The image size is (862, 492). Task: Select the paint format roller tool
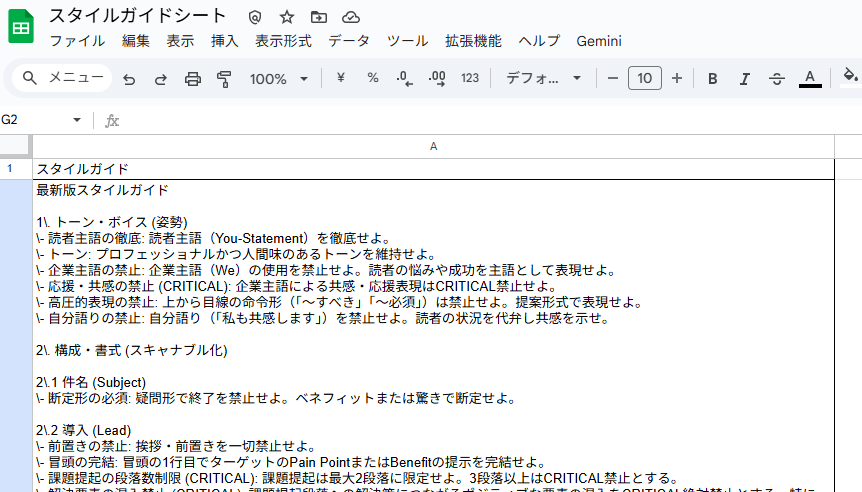224,79
